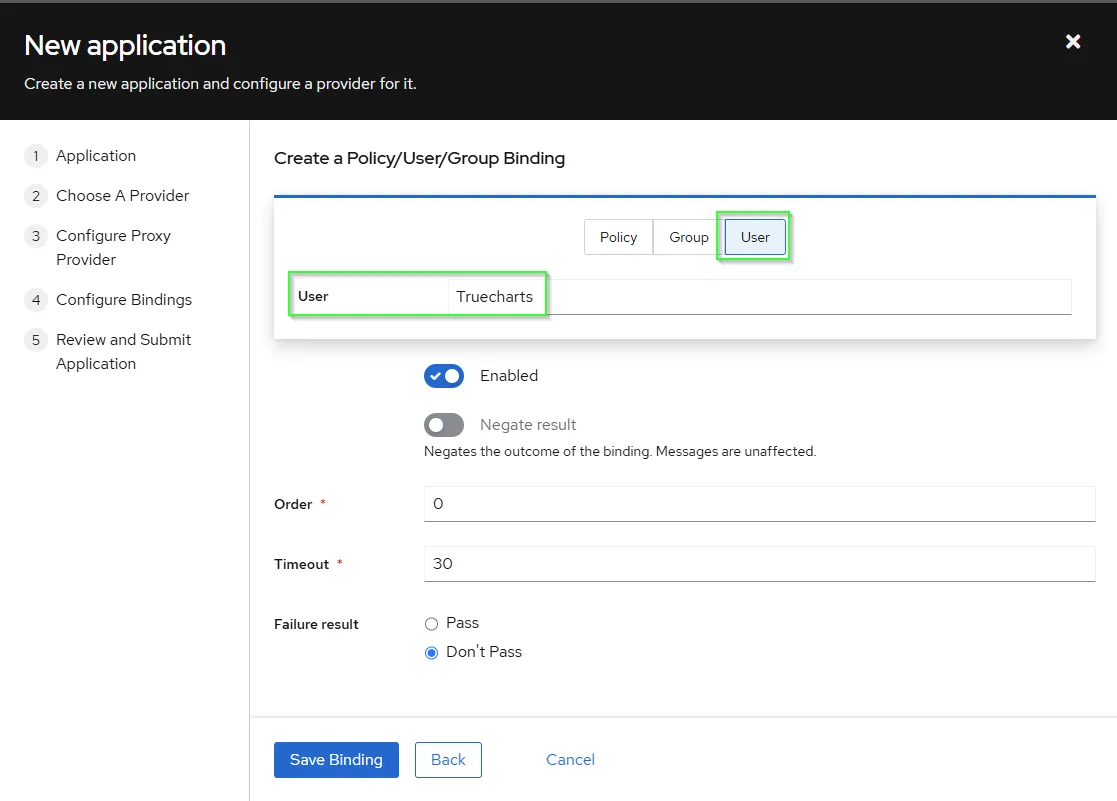This screenshot has width=1117, height=801.
Task: Click the Timeout input field
Action: [x=759, y=564]
